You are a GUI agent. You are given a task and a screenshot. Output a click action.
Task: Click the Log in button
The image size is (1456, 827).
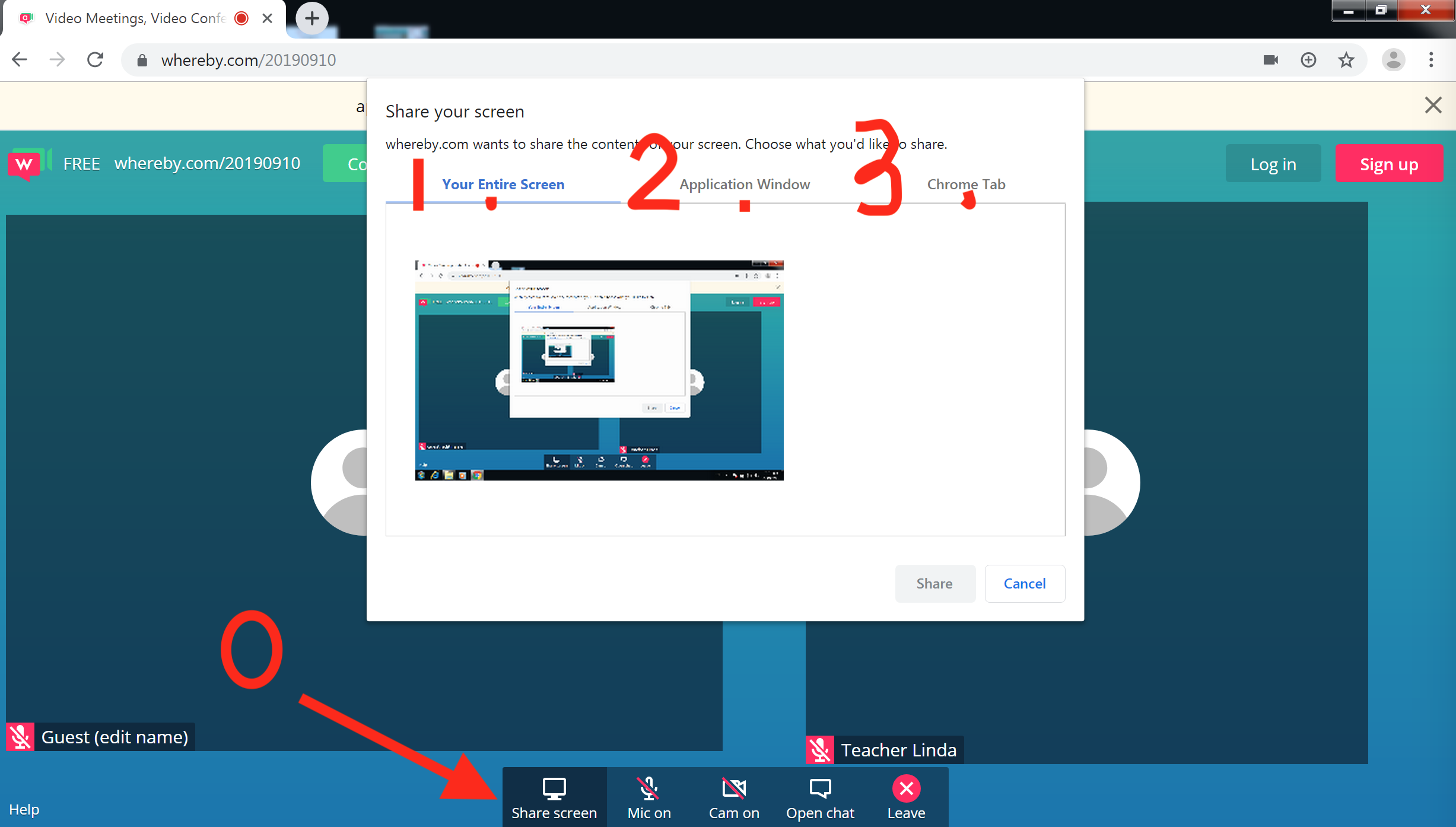click(1273, 164)
